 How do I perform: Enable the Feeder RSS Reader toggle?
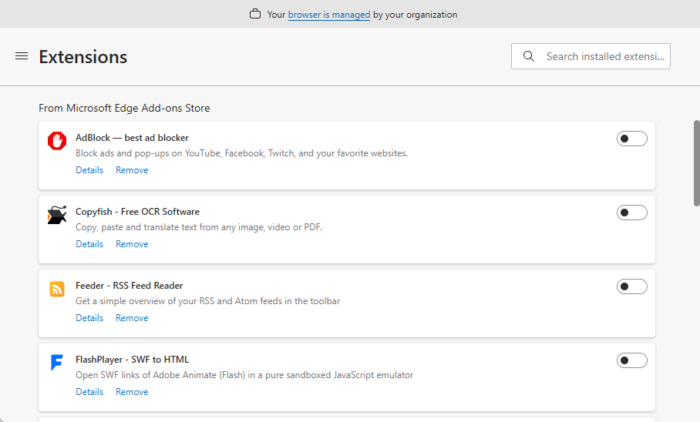coord(632,287)
